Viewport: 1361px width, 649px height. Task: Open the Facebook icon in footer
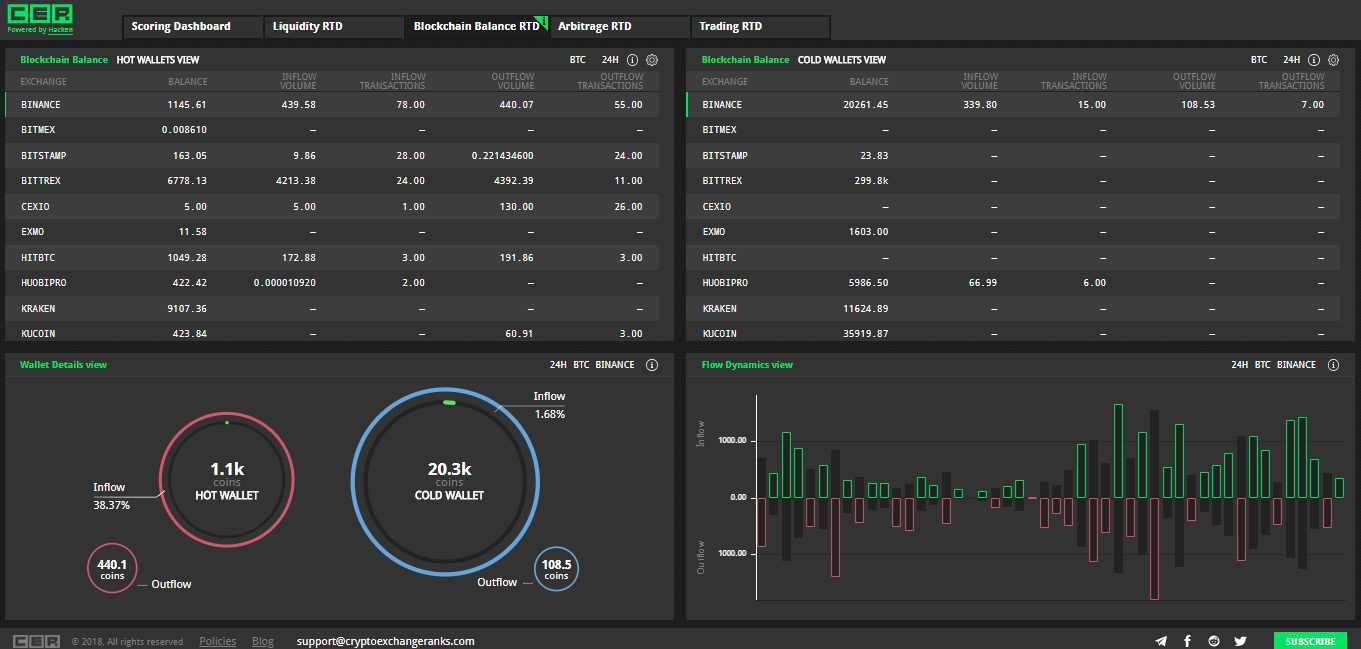tap(1187, 641)
